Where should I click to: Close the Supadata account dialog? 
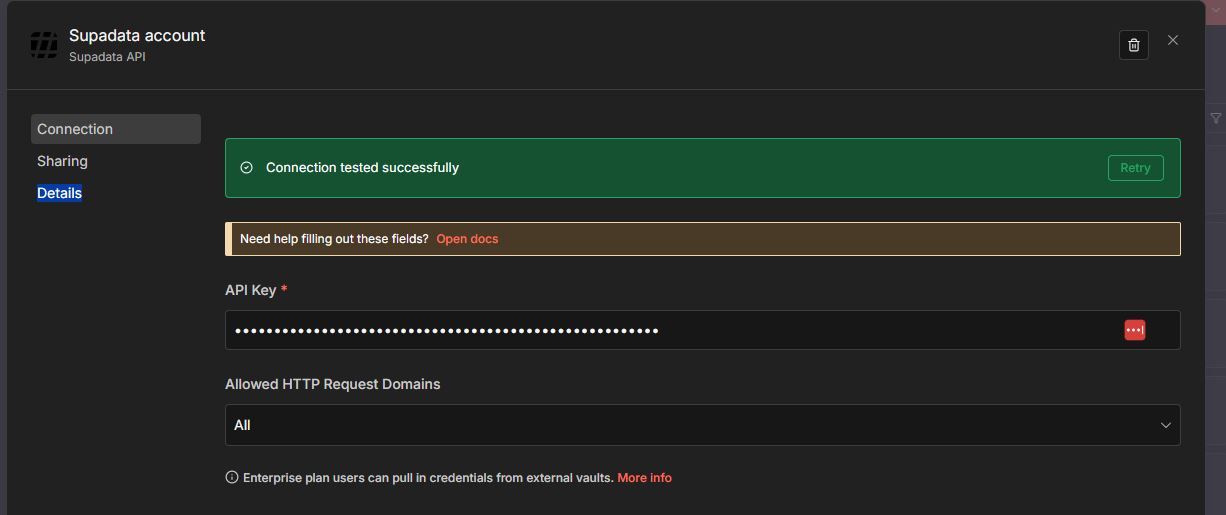click(x=1173, y=40)
